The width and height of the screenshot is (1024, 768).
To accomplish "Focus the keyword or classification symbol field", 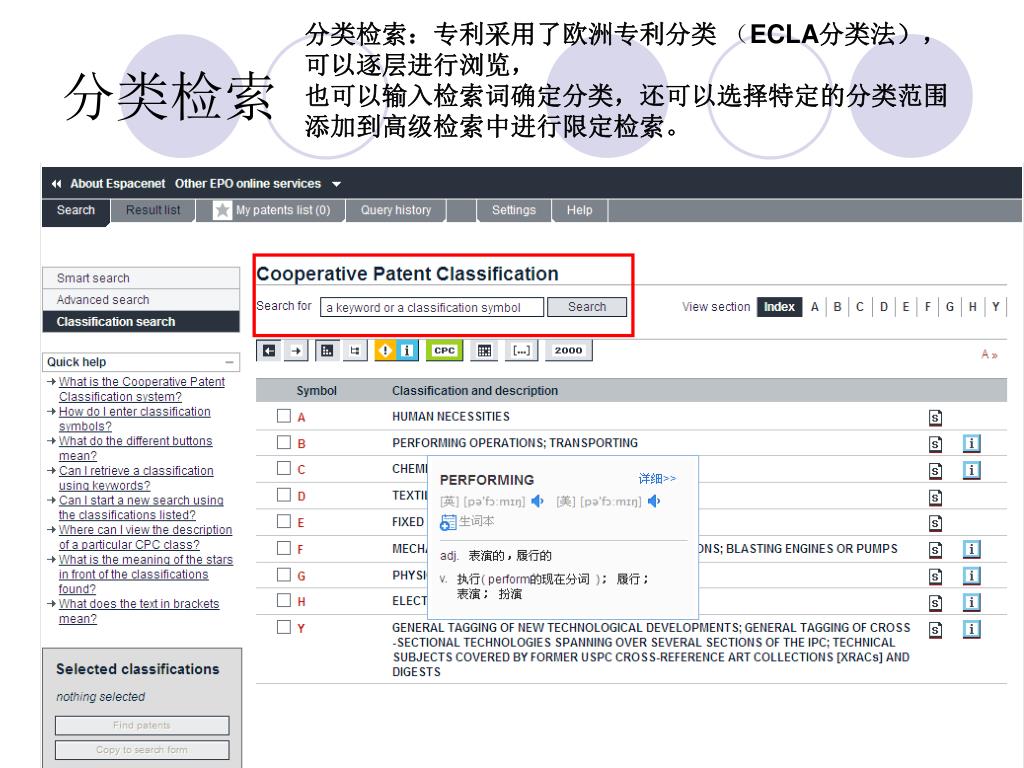I will [432, 308].
